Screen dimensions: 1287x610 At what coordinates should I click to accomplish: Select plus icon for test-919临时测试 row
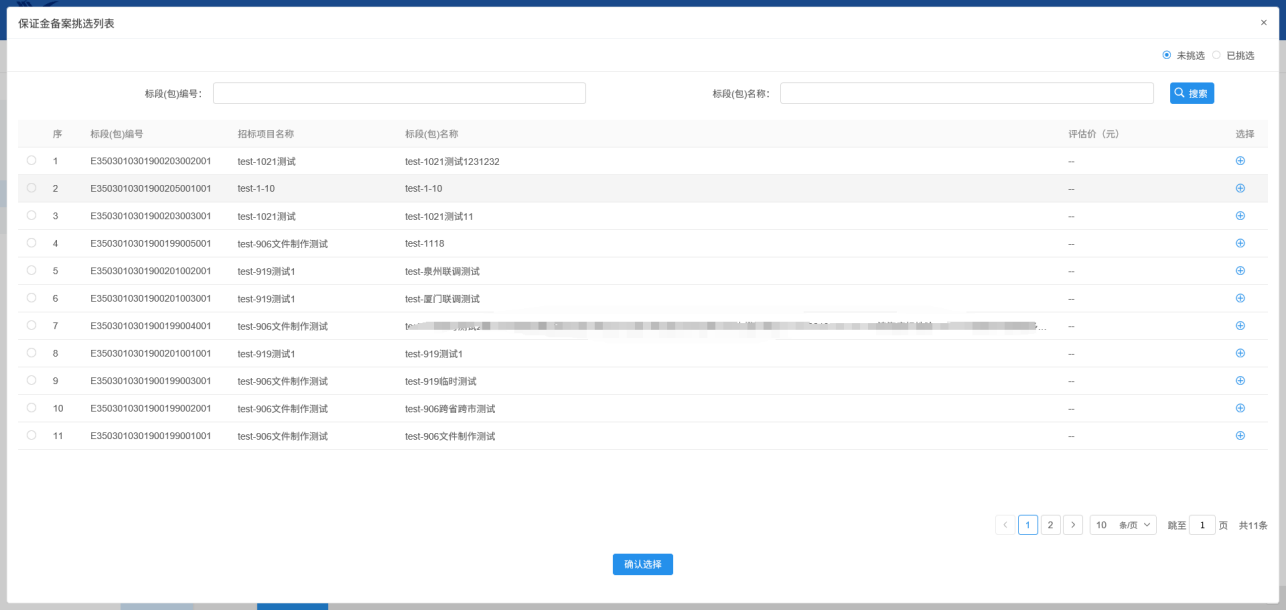[1240, 380]
